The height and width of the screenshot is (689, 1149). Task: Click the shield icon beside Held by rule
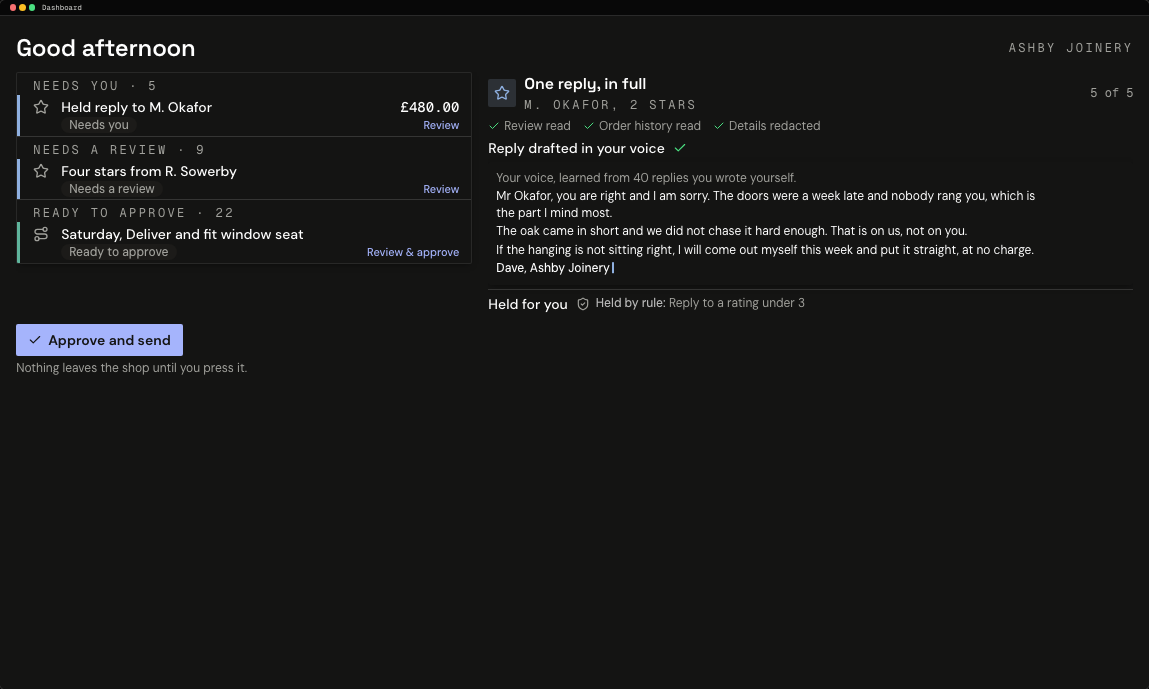(x=583, y=303)
